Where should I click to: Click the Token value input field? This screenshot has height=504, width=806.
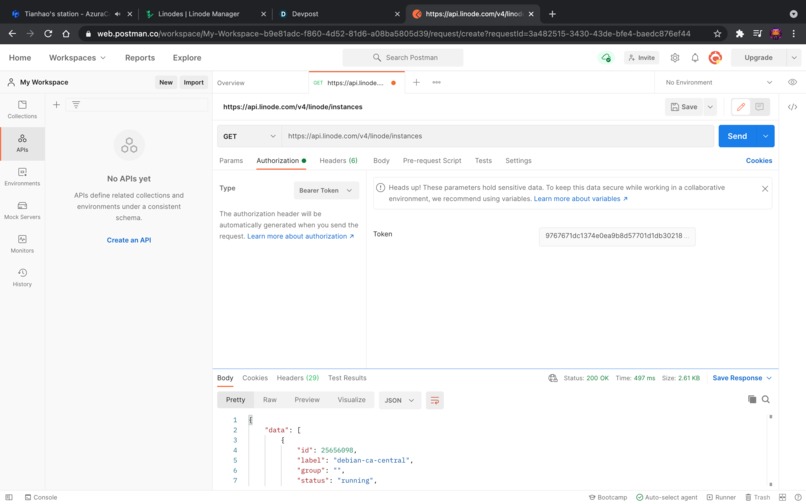pyautogui.click(x=617, y=236)
